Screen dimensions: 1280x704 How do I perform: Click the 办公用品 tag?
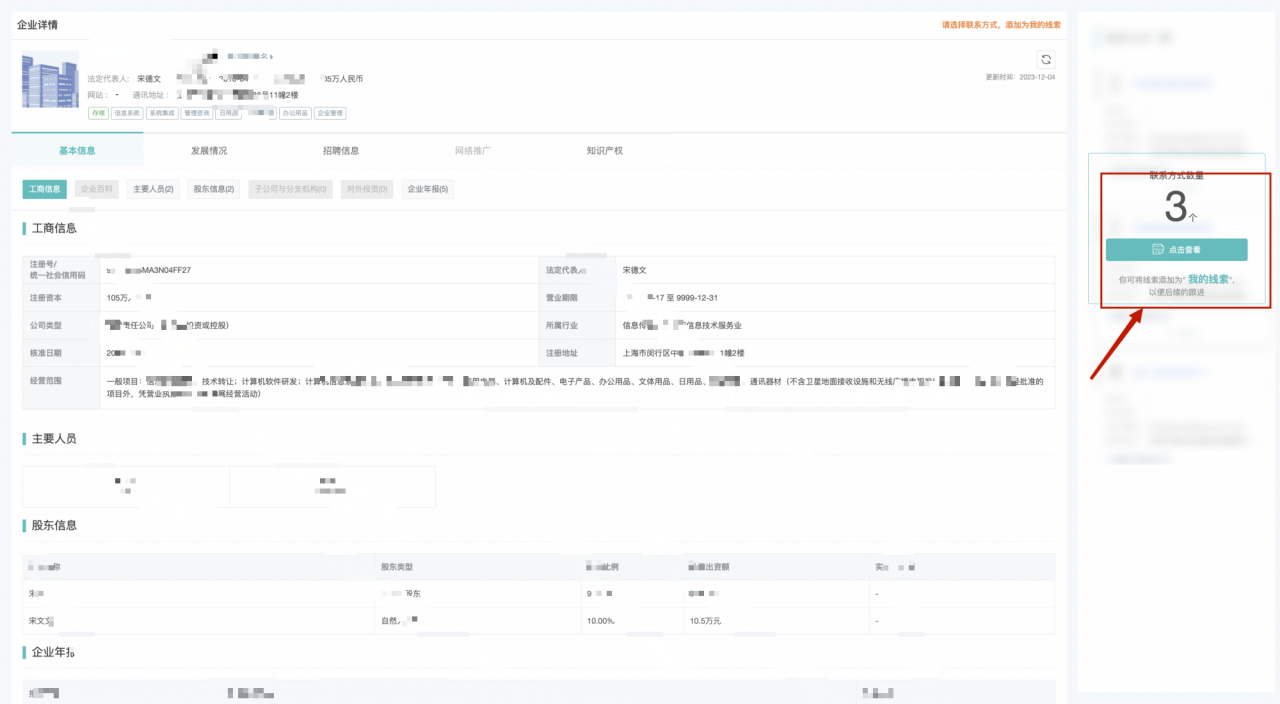tap(295, 113)
